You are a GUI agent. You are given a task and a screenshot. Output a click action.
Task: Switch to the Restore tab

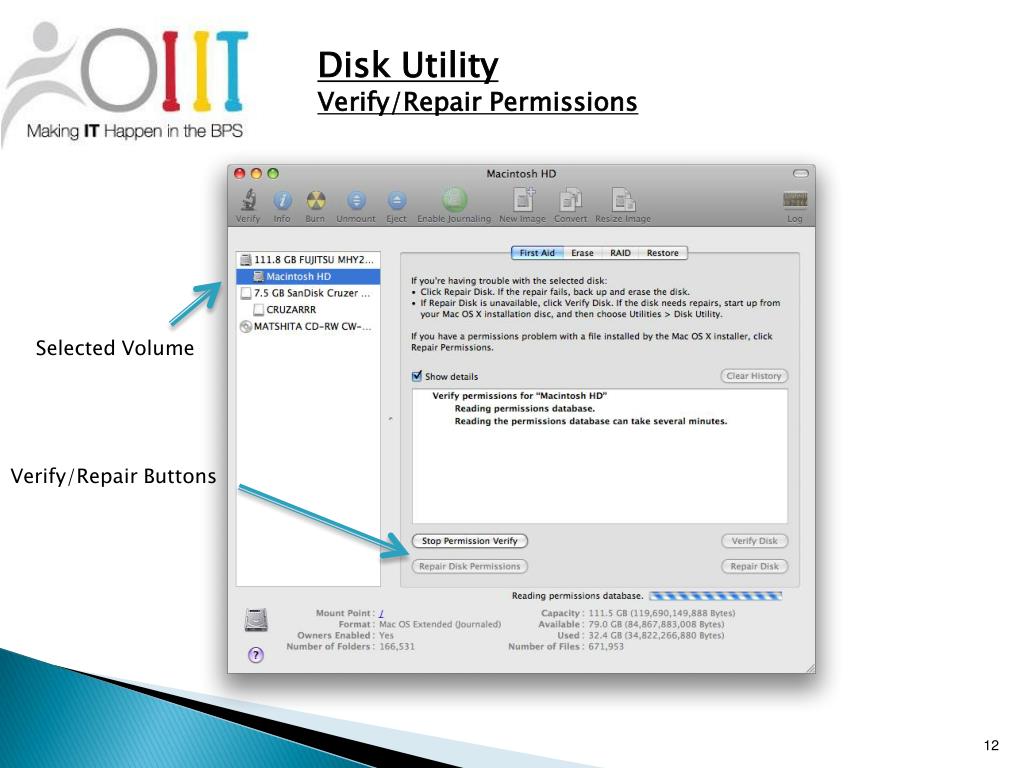tap(663, 253)
